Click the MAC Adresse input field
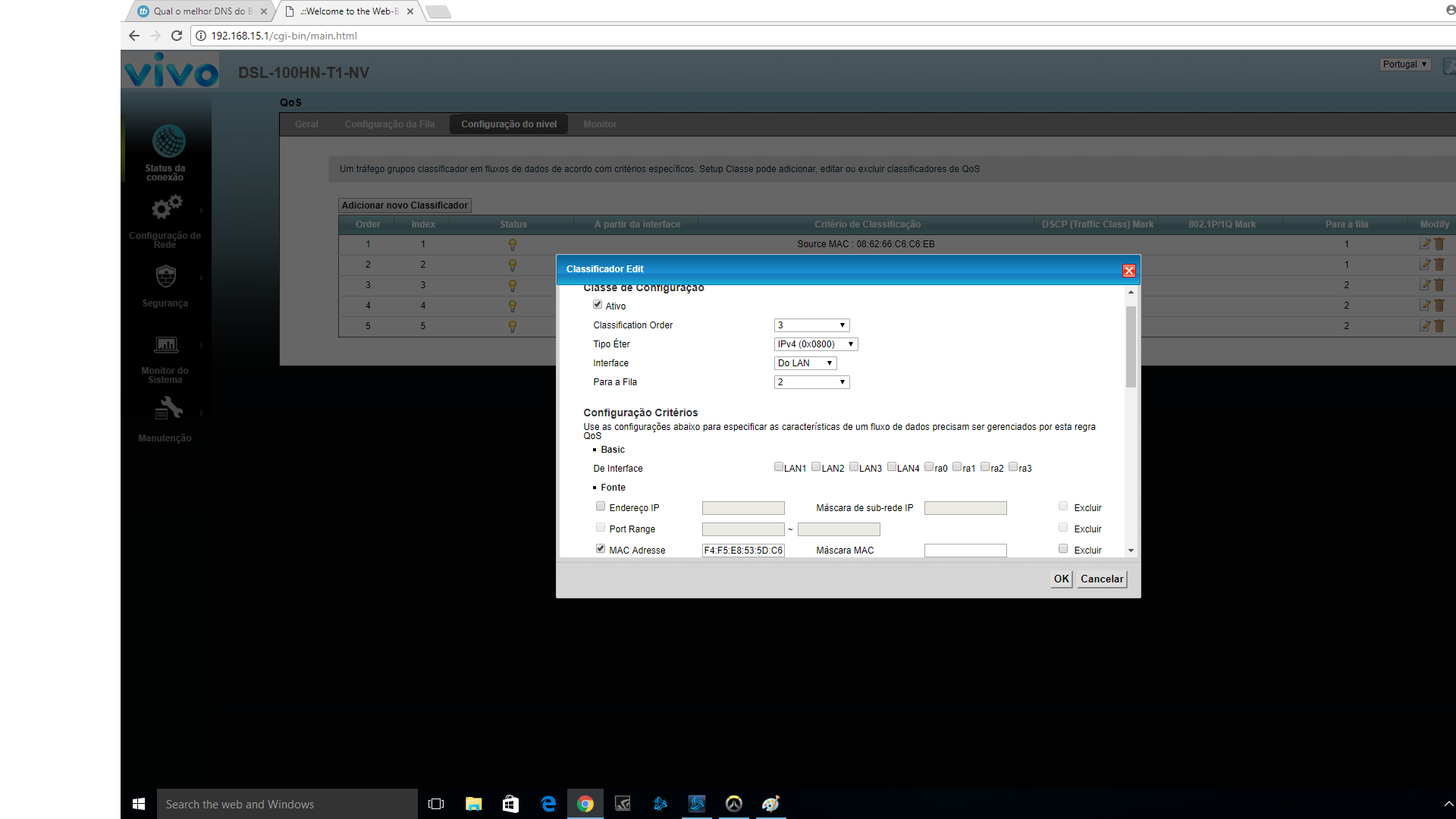This screenshot has width=1456, height=819. (x=743, y=551)
